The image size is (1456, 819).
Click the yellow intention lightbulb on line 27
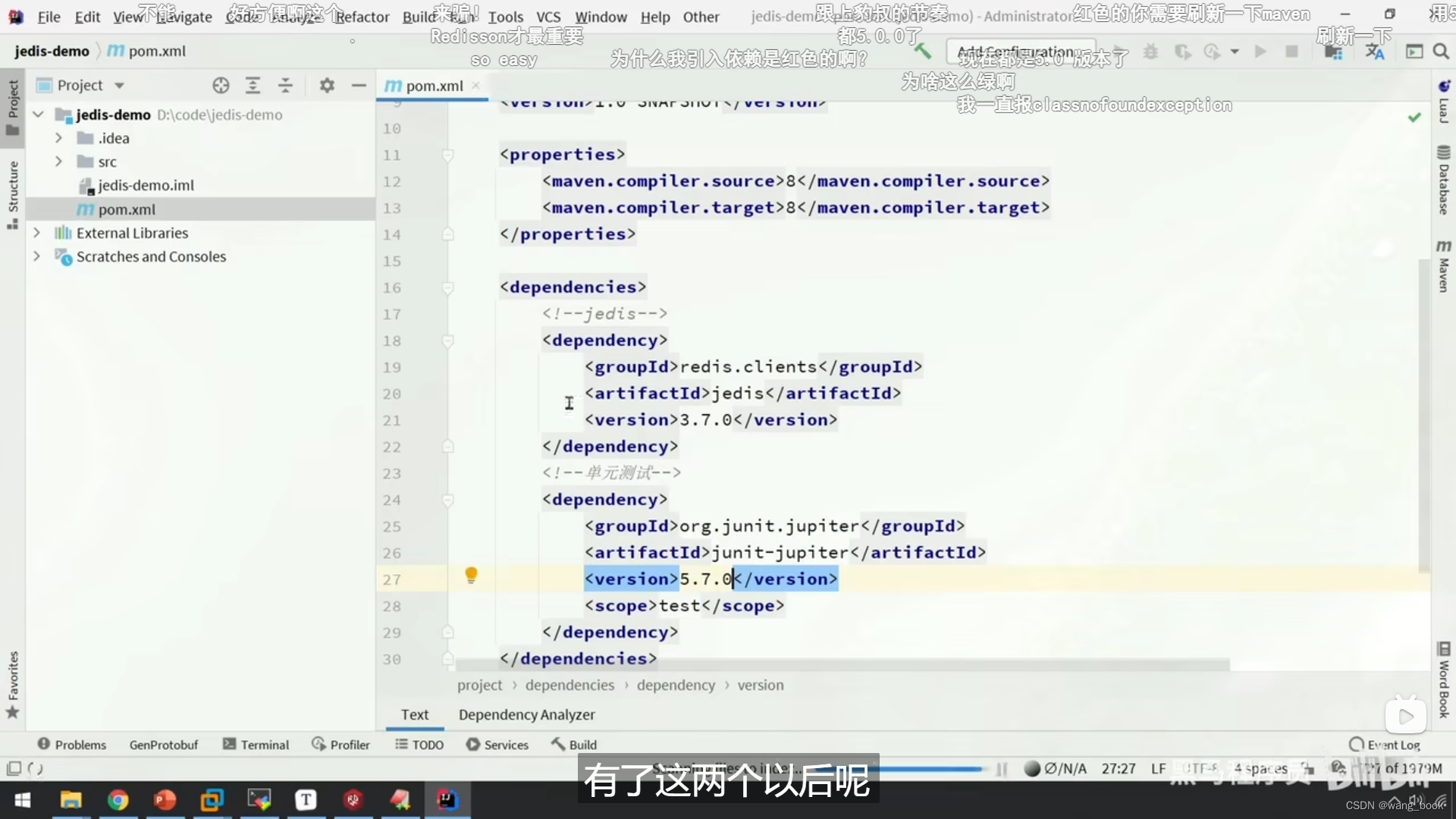(471, 575)
